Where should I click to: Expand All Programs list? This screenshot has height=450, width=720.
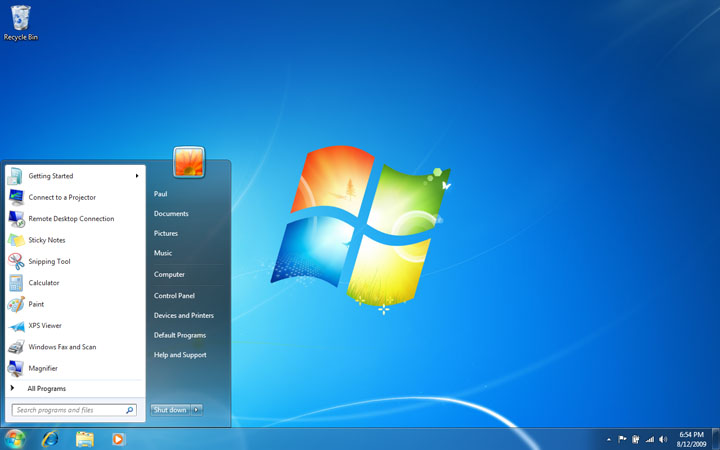click(x=46, y=388)
